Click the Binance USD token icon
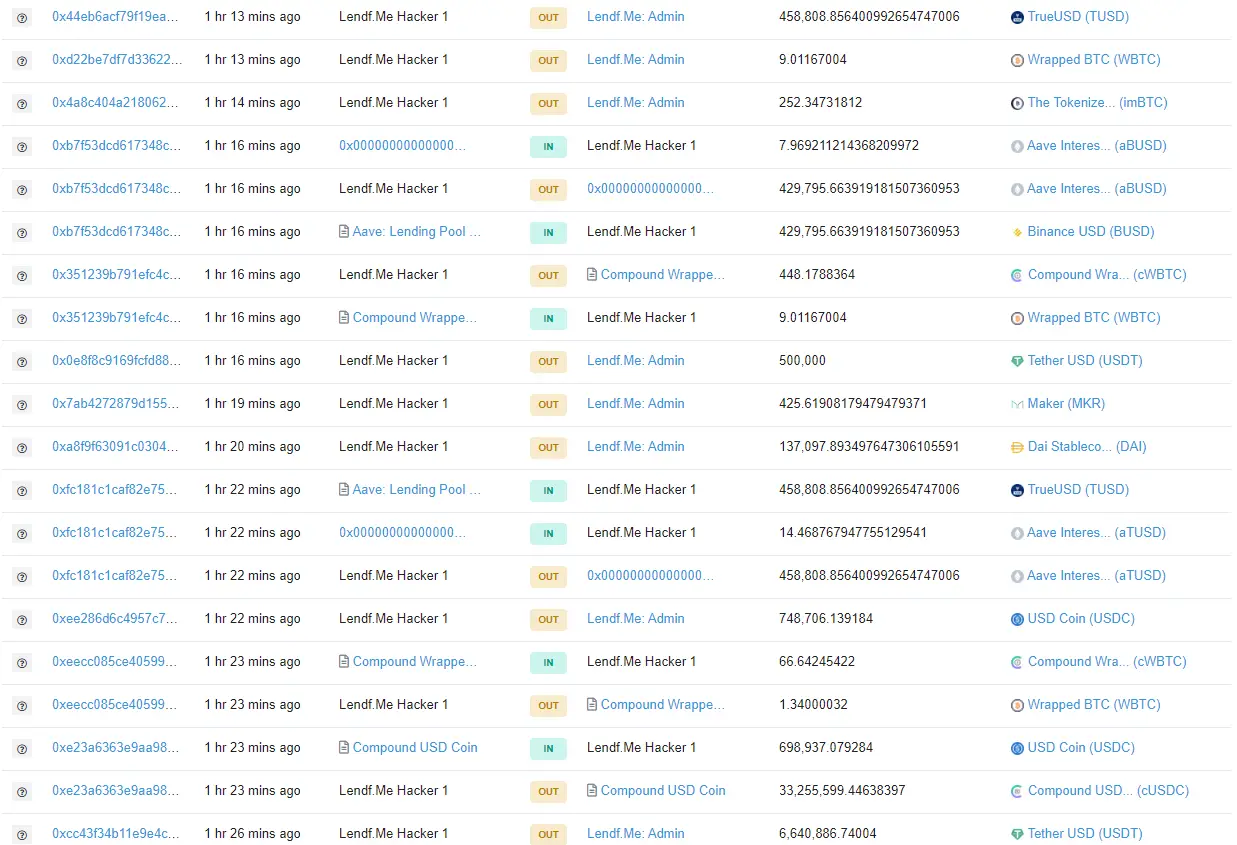Screen dimensions: 1237x845 tap(1018, 232)
